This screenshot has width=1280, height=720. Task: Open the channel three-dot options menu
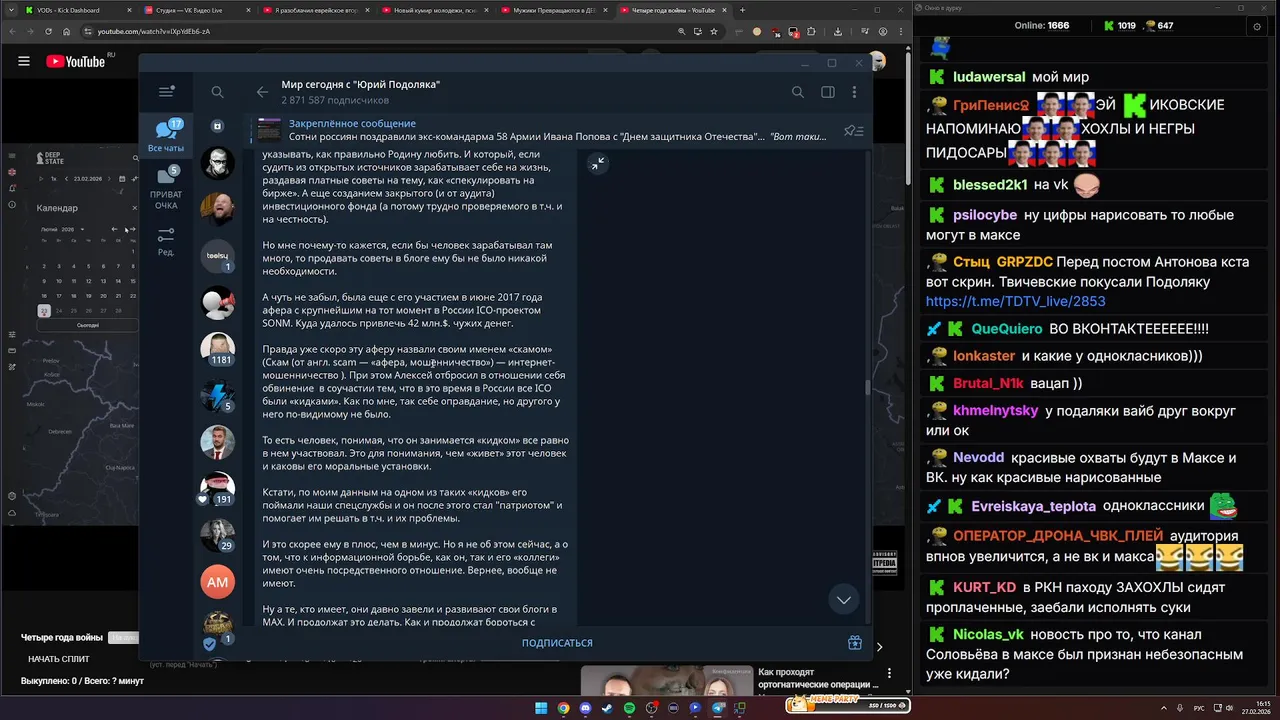click(x=854, y=92)
